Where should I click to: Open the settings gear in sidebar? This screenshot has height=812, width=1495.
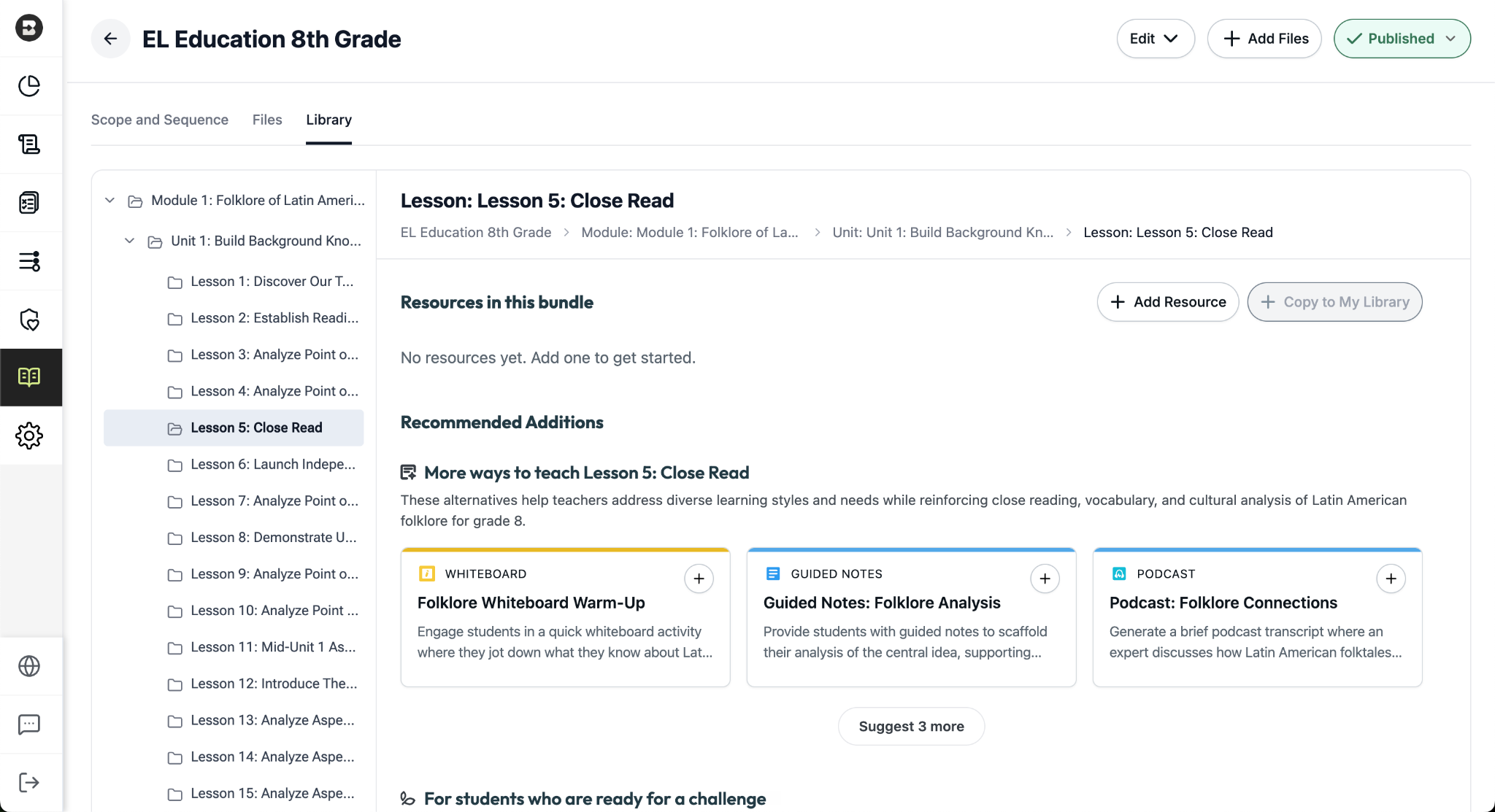click(x=29, y=436)
